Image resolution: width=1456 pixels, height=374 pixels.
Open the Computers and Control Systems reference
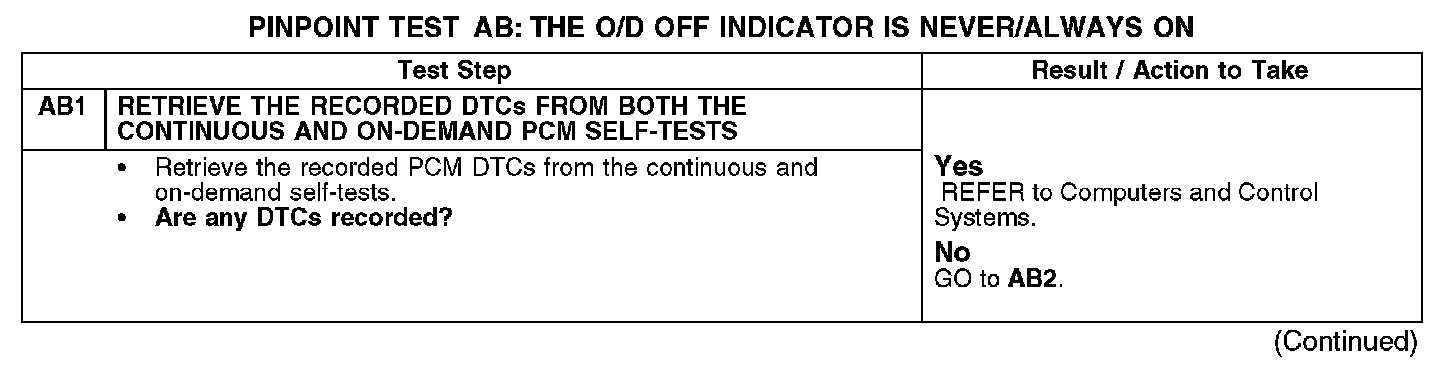1126,203
